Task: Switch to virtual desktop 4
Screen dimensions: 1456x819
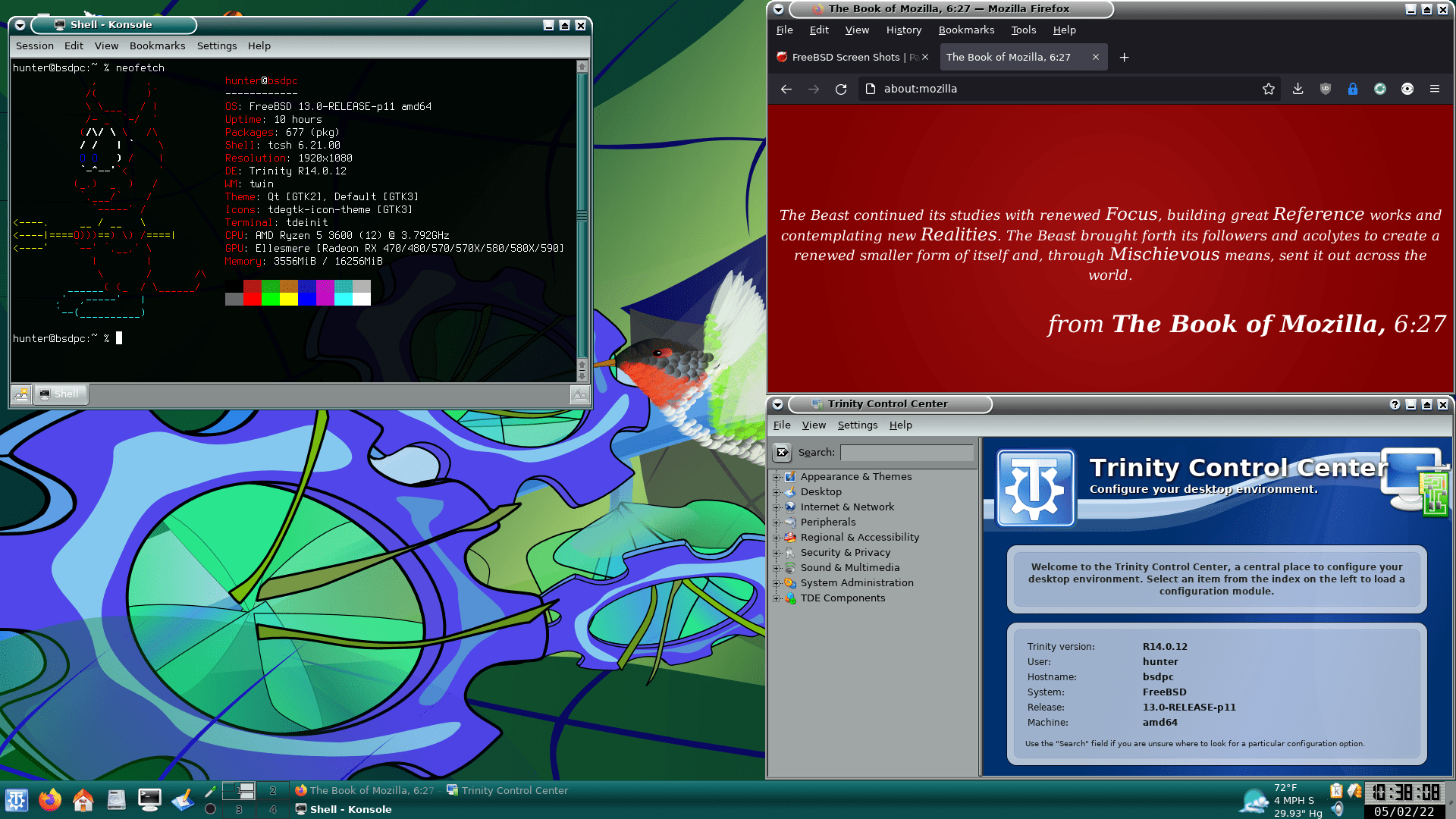Action: point(273,810)
